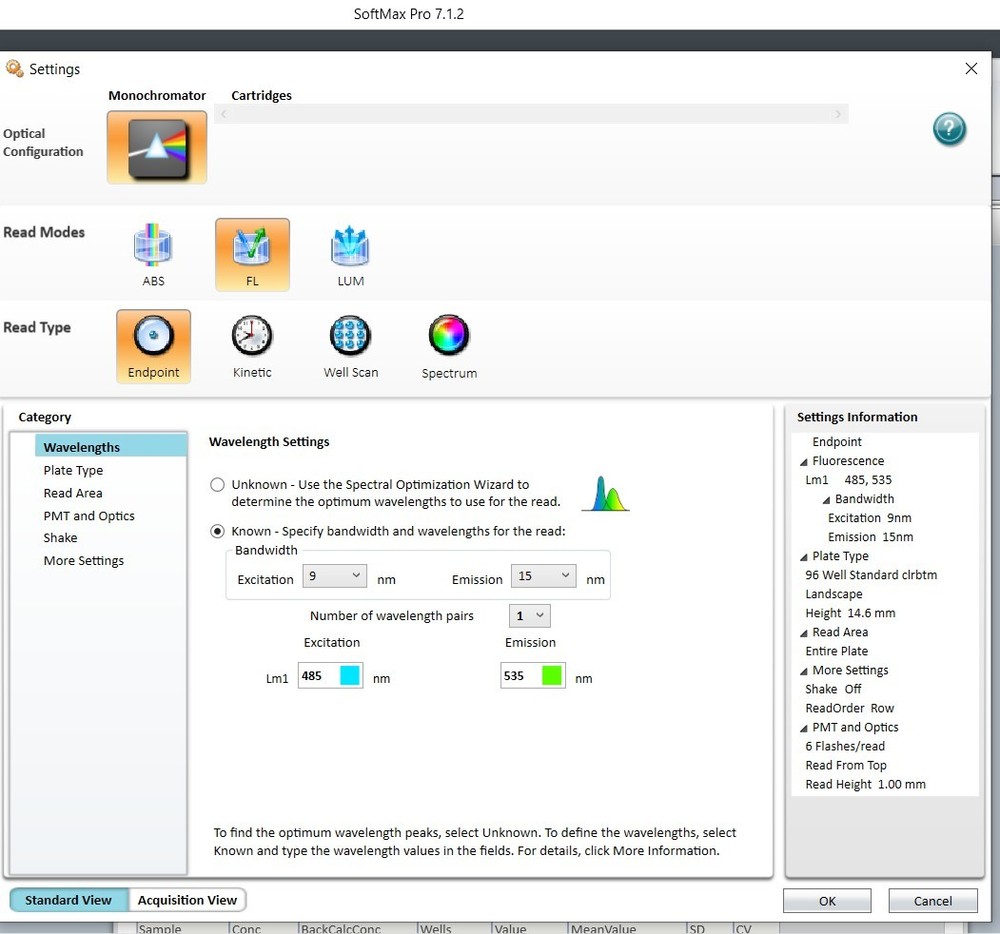Open the Plate Type category
This screenshot has height=934, width=1000.
(x=73, y=471)
